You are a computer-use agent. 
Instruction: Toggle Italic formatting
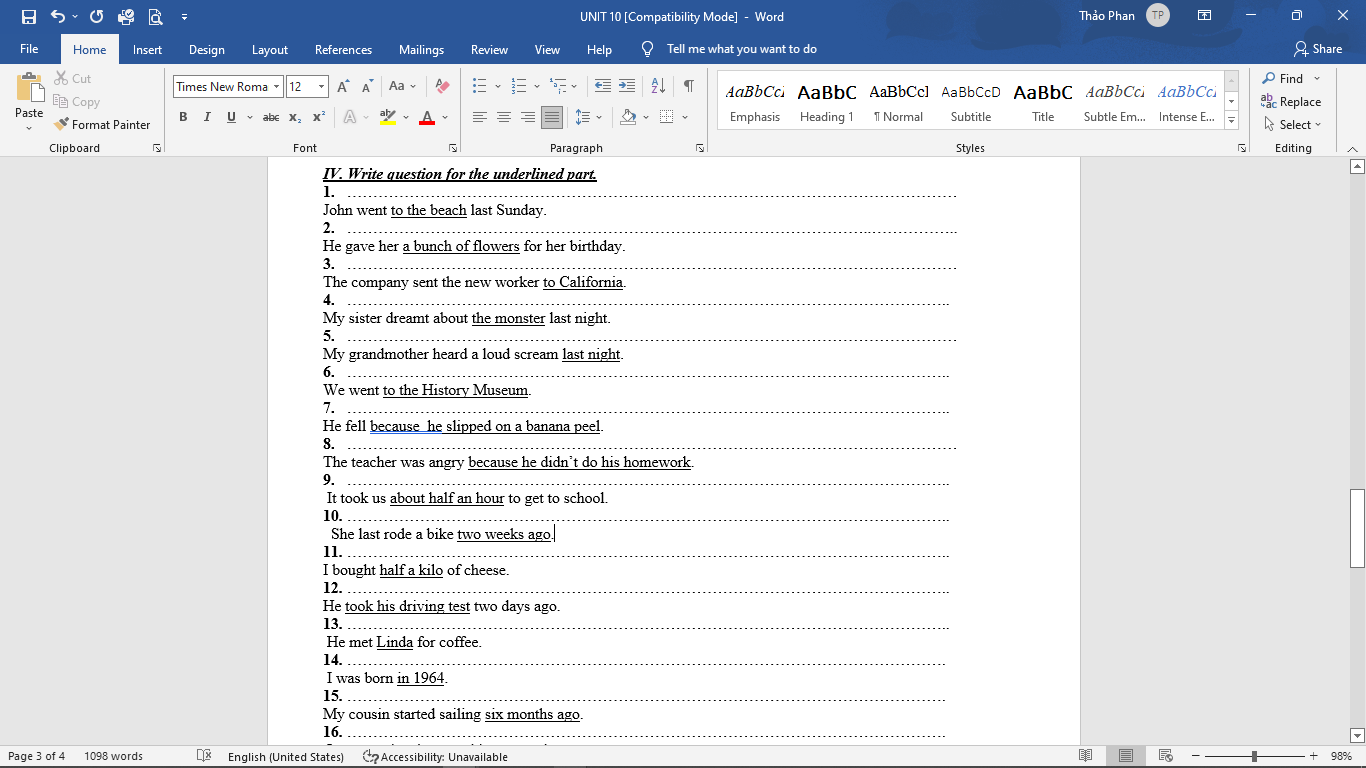[x=207, y=117]
